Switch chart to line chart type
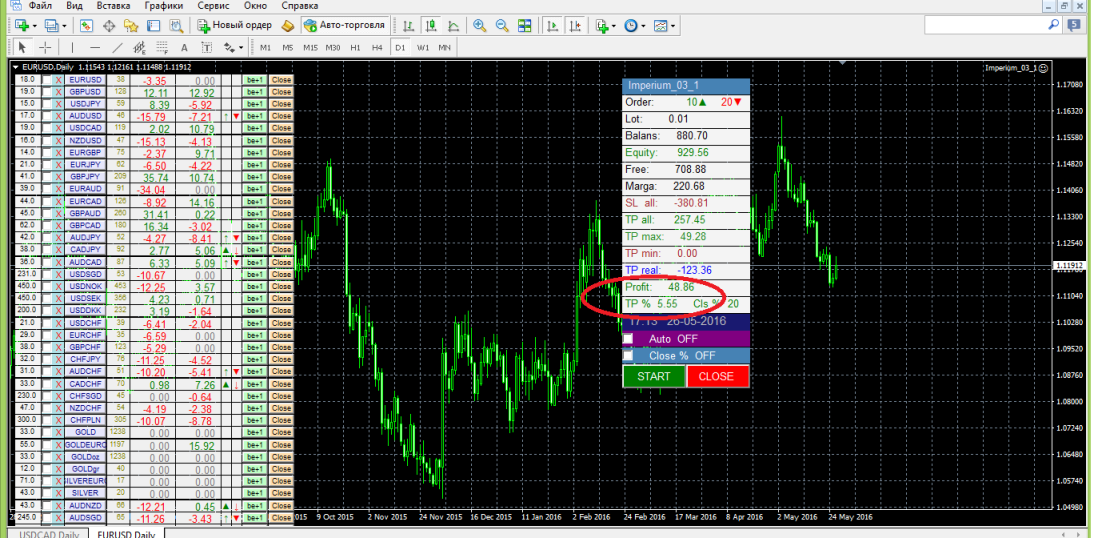1094x538 pixels. point(454,26)
